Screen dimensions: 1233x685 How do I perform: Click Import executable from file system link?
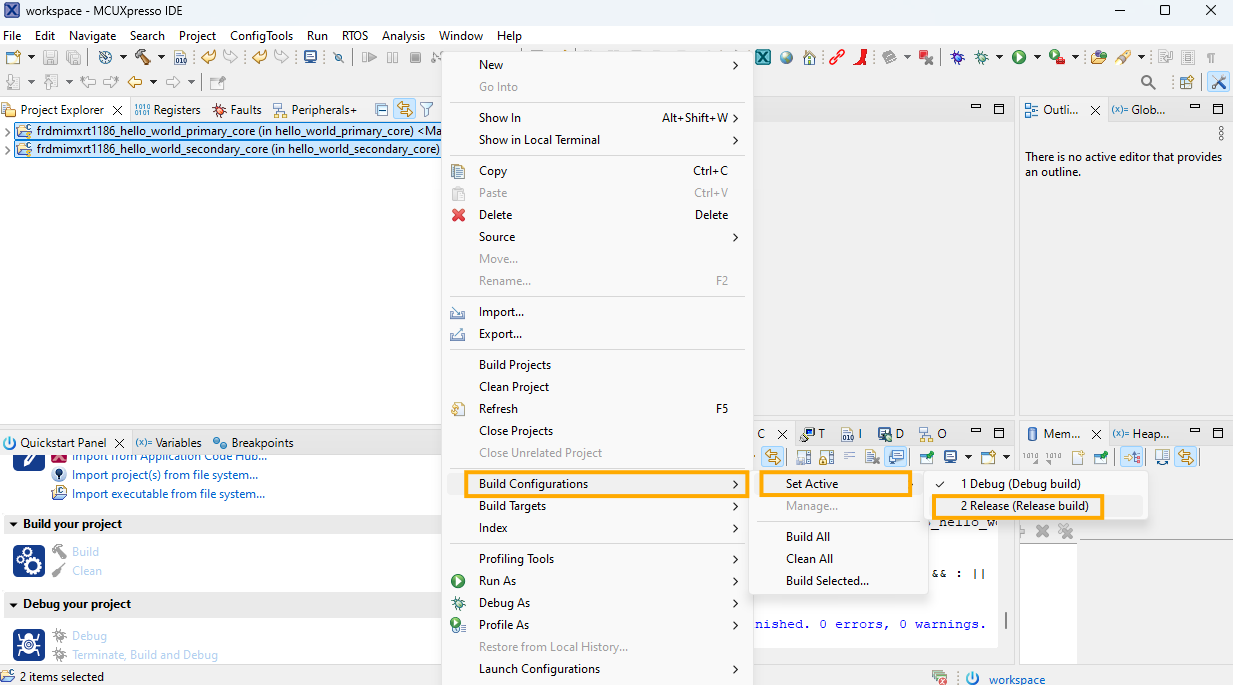(x=168, y=494)
